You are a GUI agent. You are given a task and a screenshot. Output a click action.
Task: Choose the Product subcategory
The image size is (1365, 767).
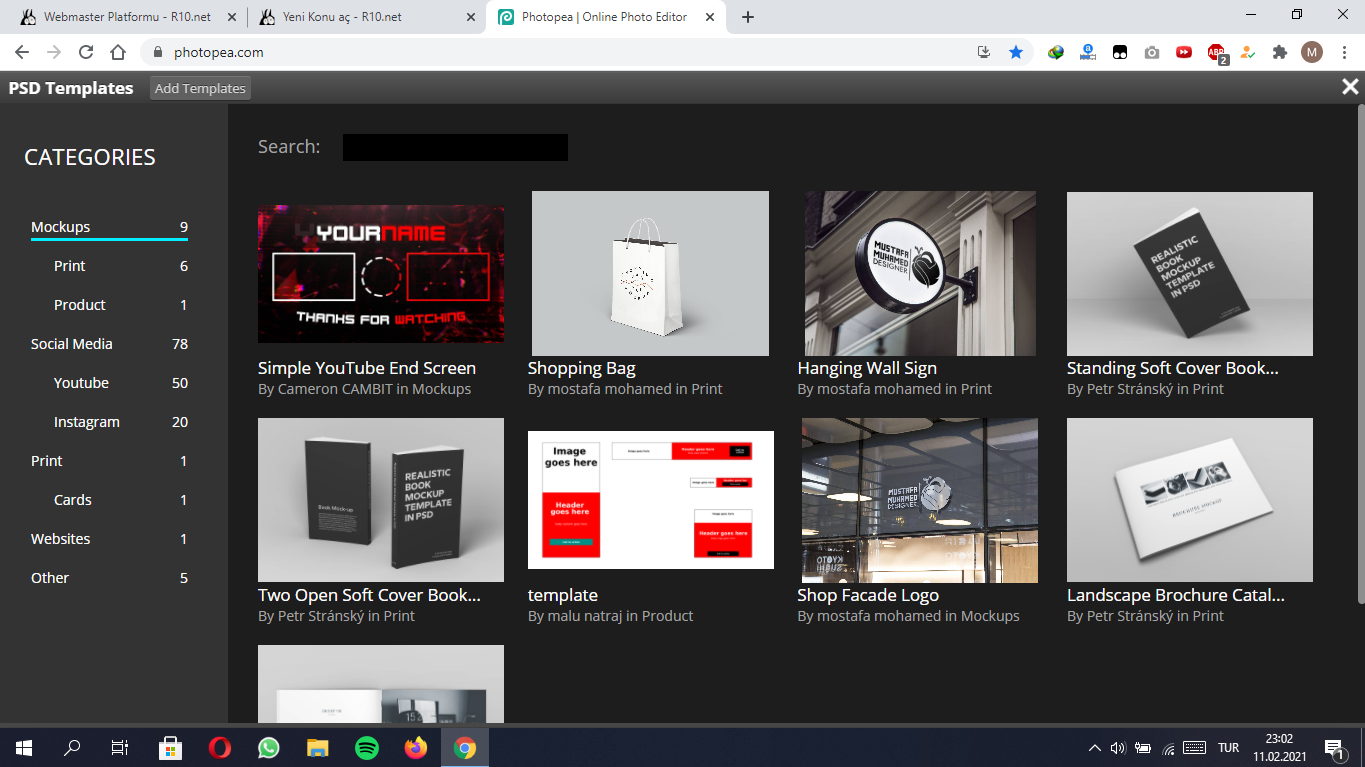120,305
